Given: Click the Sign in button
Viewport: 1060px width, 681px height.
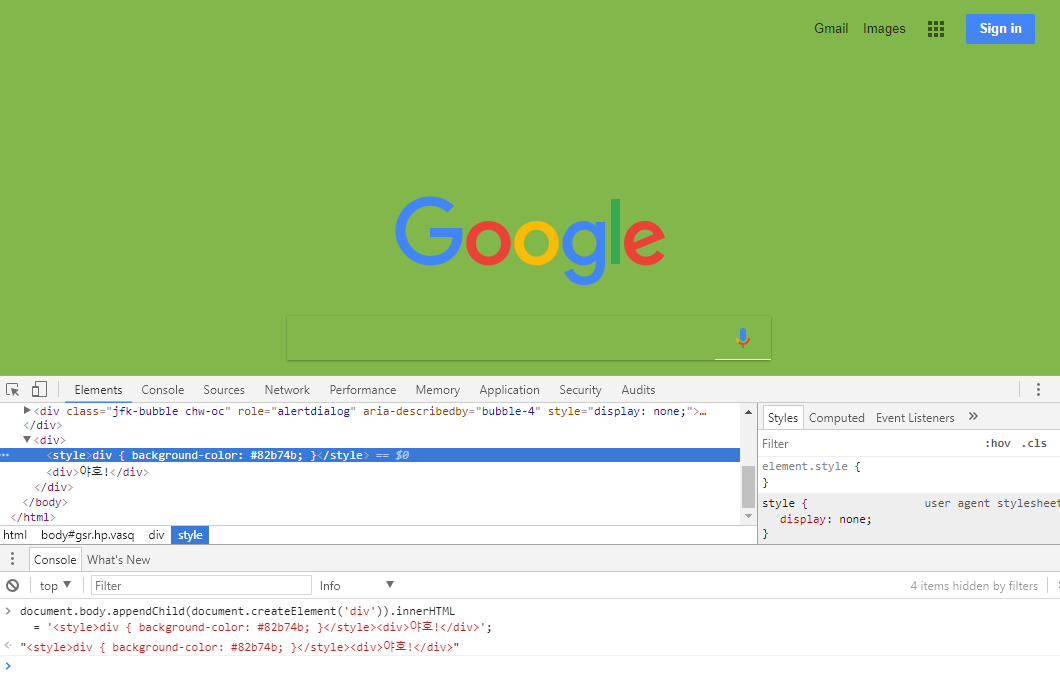Looking at the screenshot, I should click(1000, 28).
